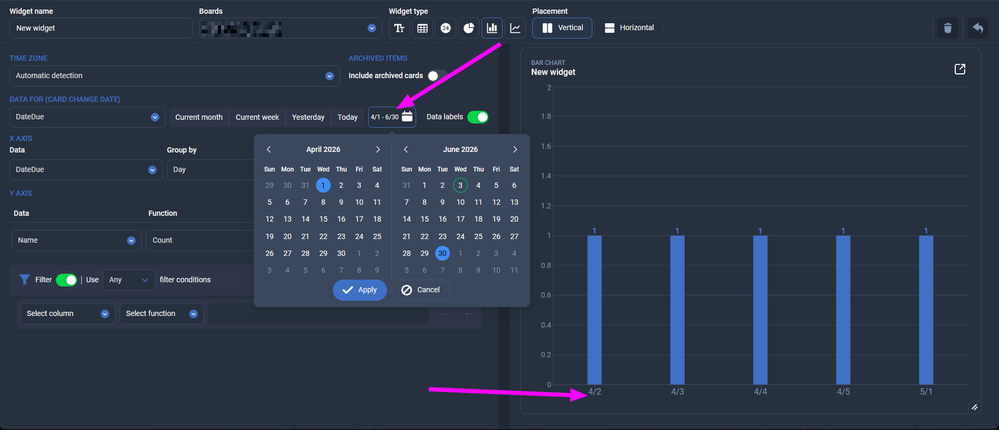The width and height of the screenshot is (999, 430).
Task: Open the Count function dropdown
Action: click(x=200, y=240)
